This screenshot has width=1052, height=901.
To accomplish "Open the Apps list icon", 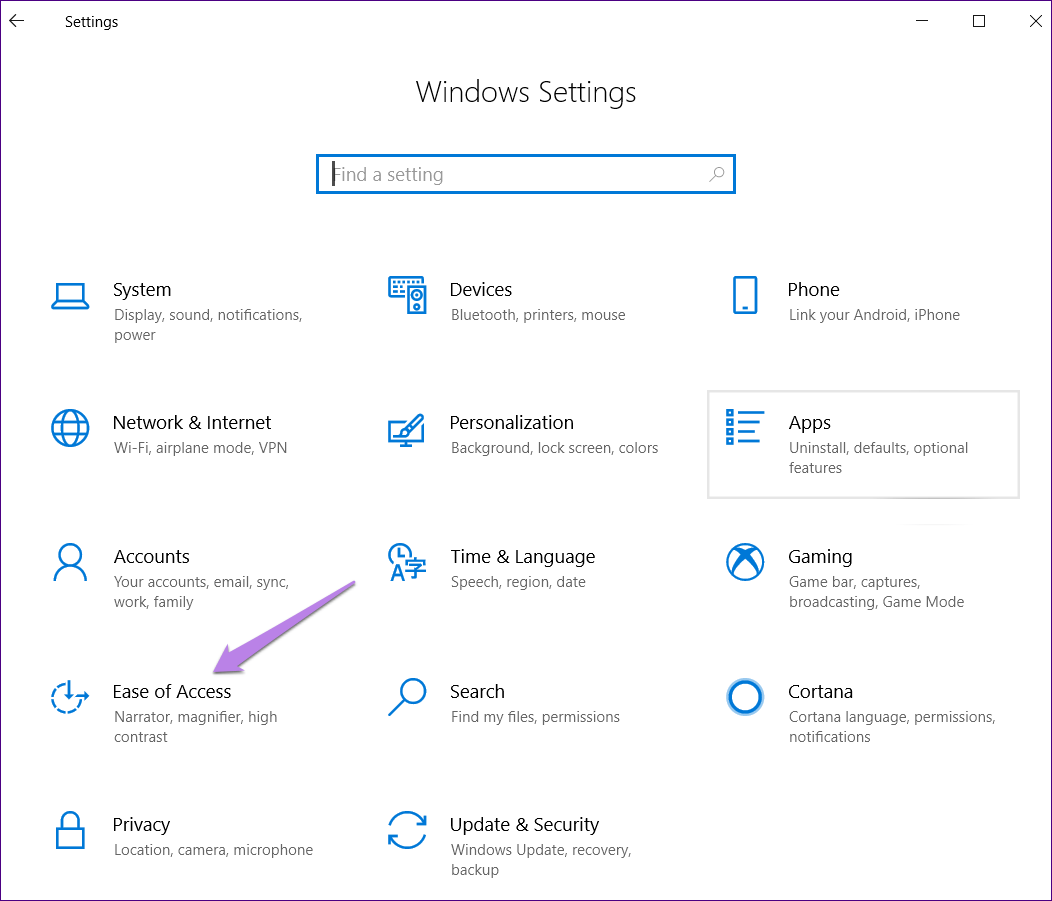I will [744, 427].
